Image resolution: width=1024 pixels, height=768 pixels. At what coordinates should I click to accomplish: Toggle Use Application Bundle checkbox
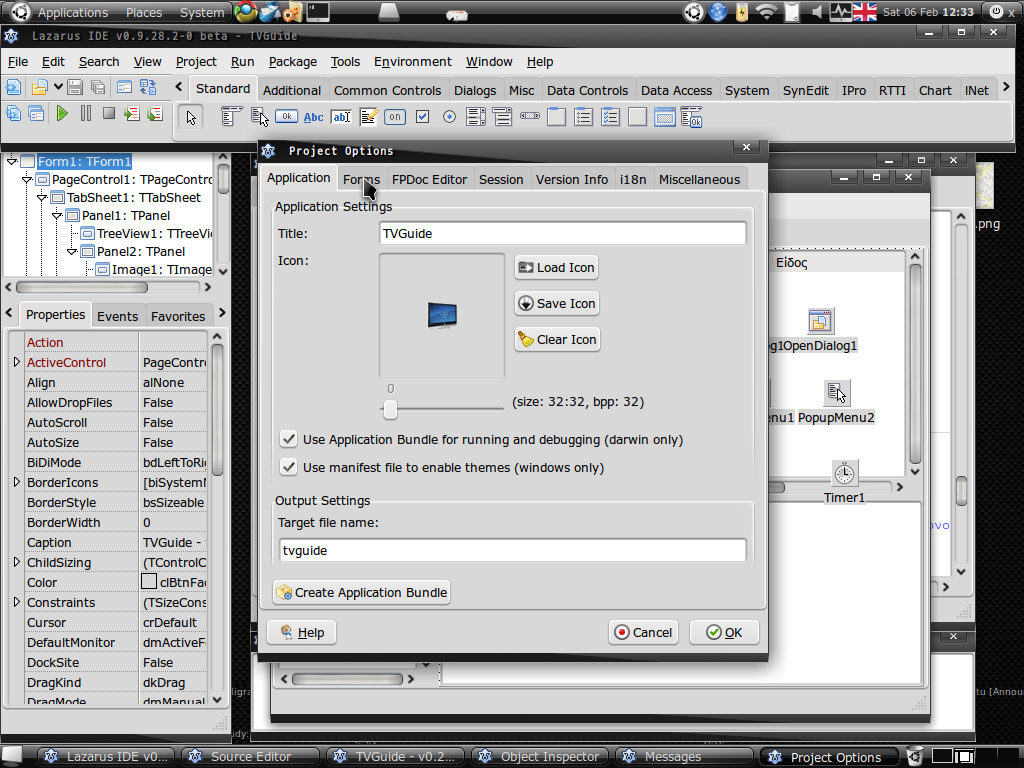click(x=289, y=439)
